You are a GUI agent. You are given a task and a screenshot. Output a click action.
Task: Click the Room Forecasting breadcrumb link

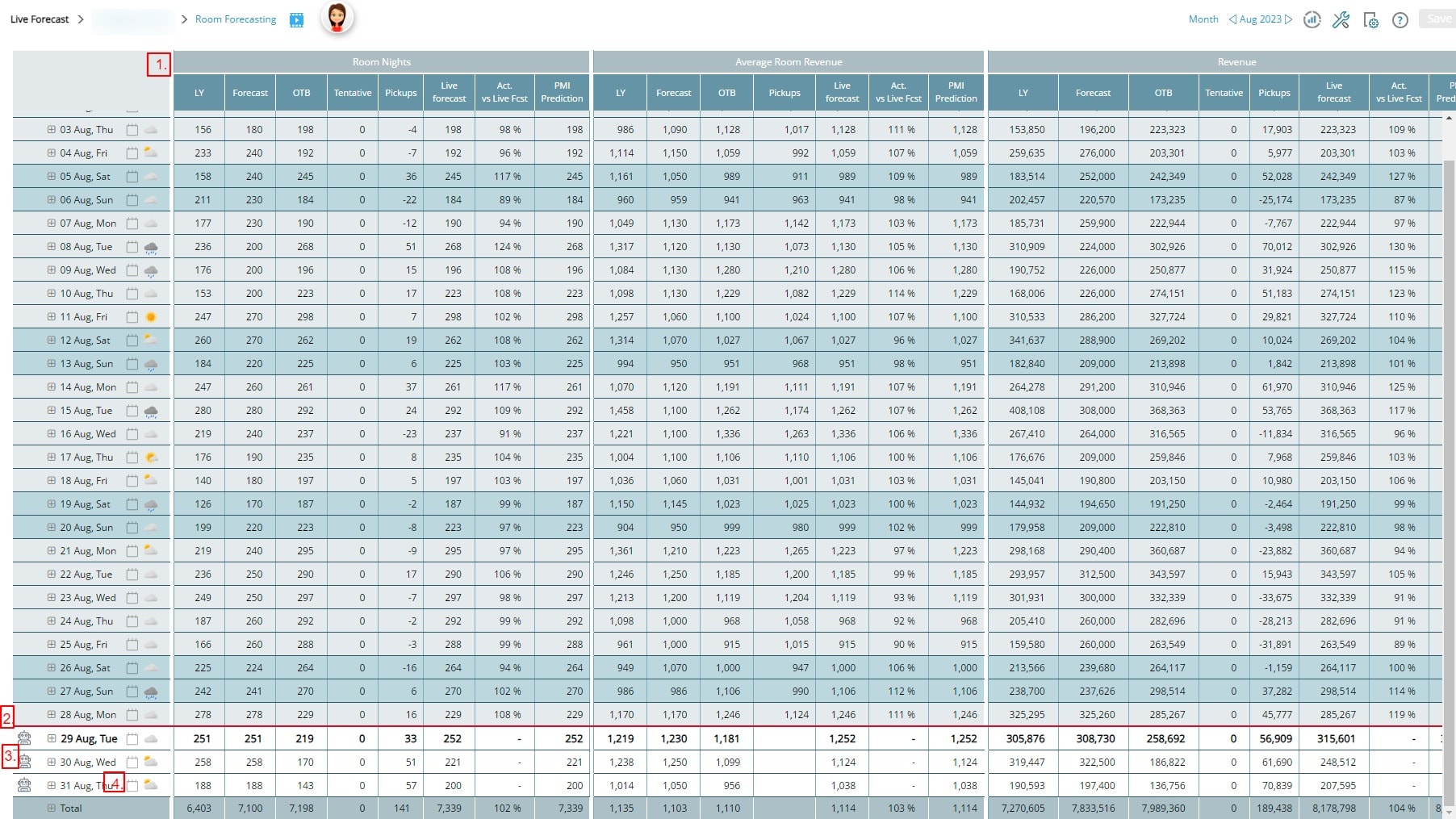click(235, 19)
